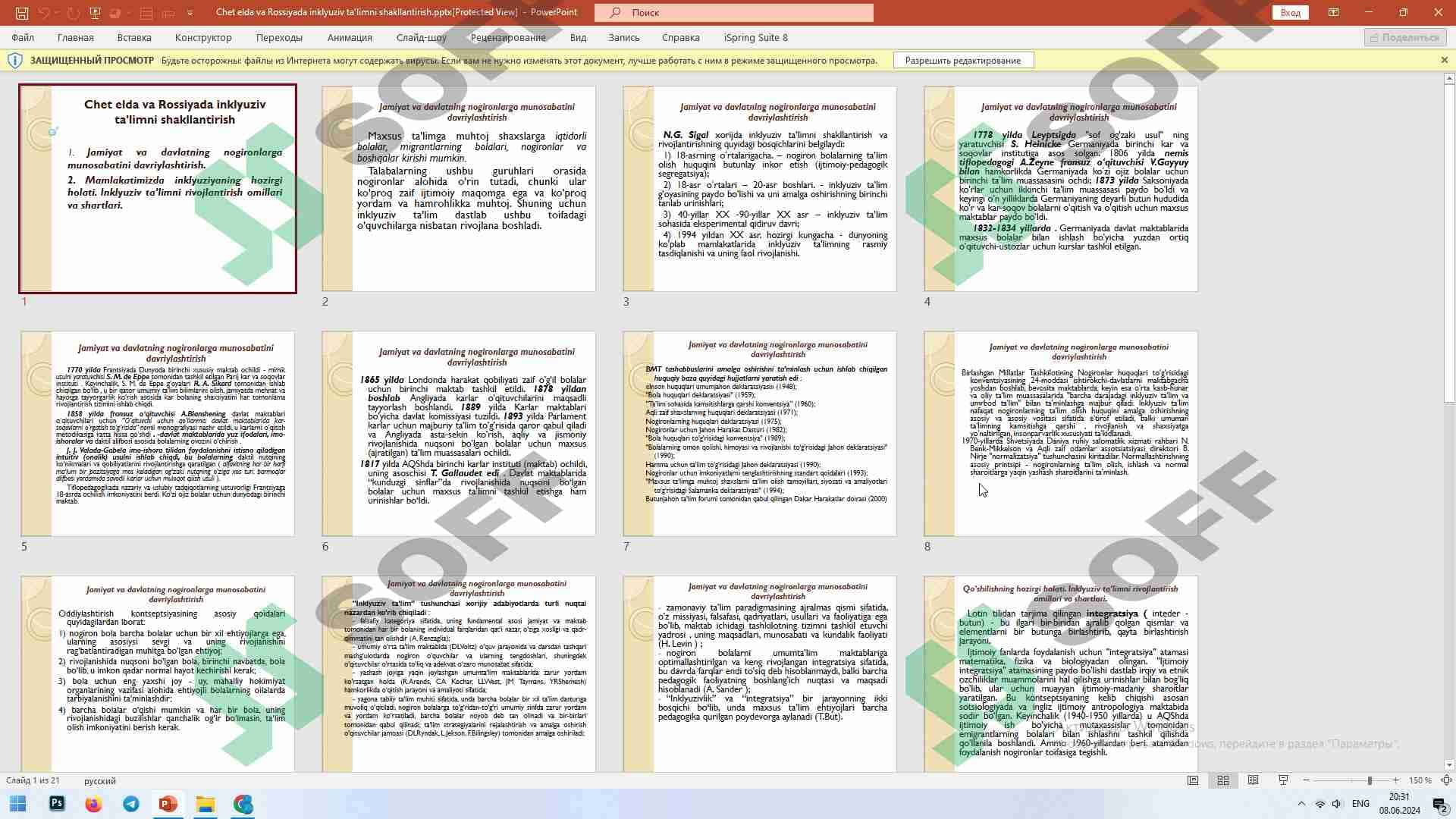The height and width of the screenshot is (819, 1456).
Task: Select slide 2 thumbnail
Action: click(459, 189)
